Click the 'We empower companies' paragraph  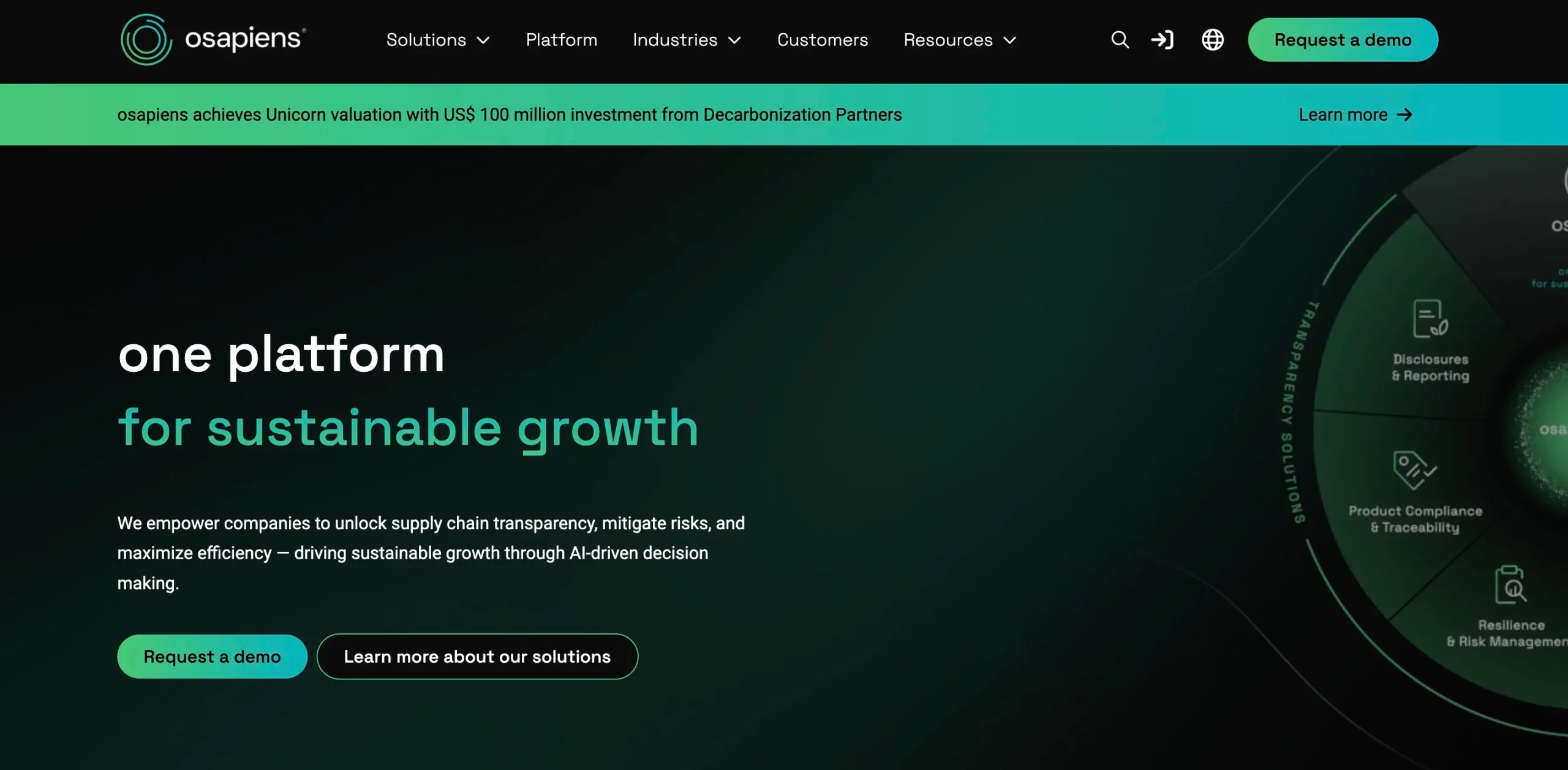click(431, 553)
